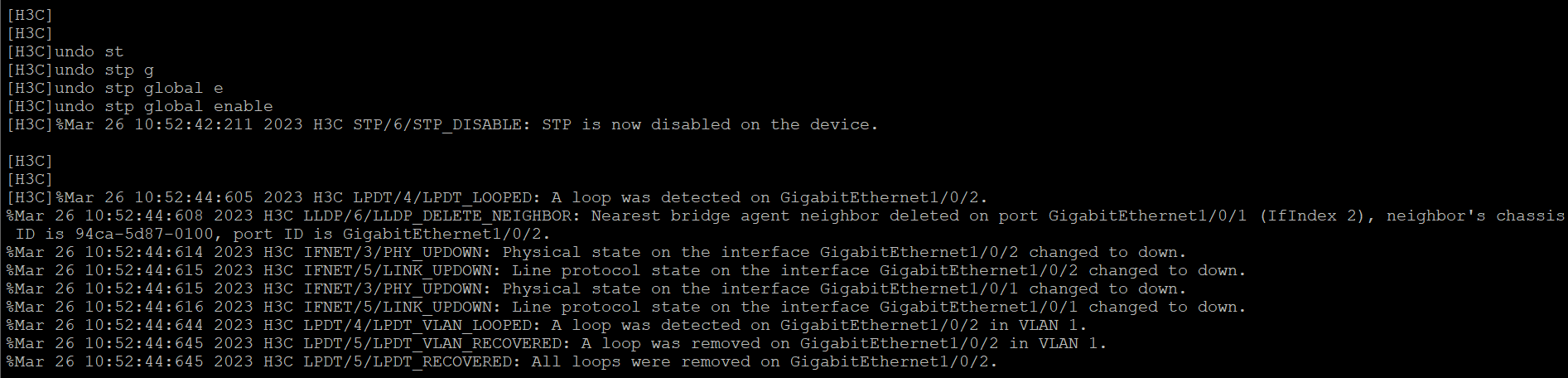Viewport: 1568px width, 378px height.
Task: Click LINK_UPDOWN entry for GigabitEthernet1/0/1
Action: (x=625, y=307)
